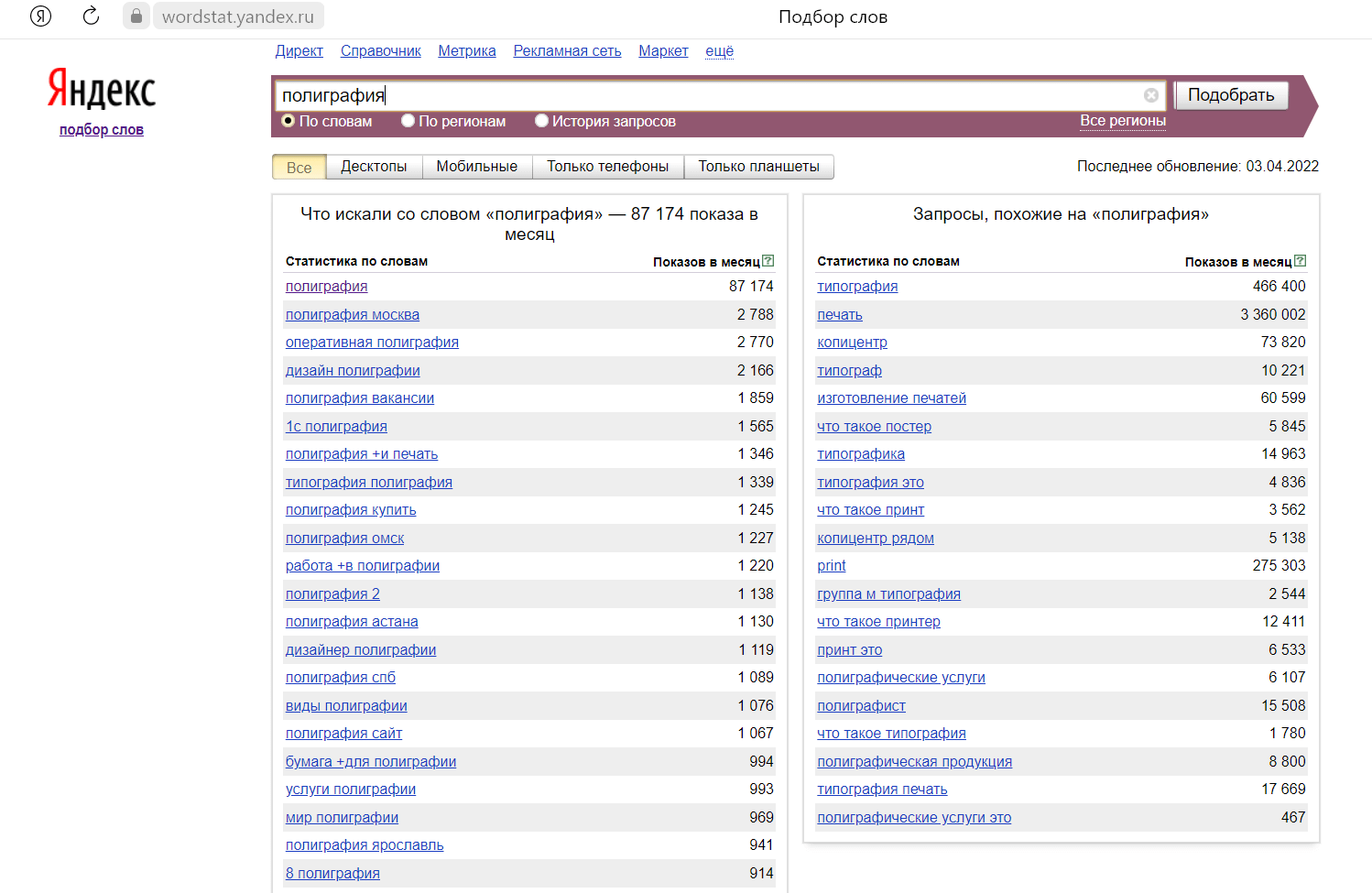
Task: Open the полиграфия купить query
Action: tap(351, 510)
